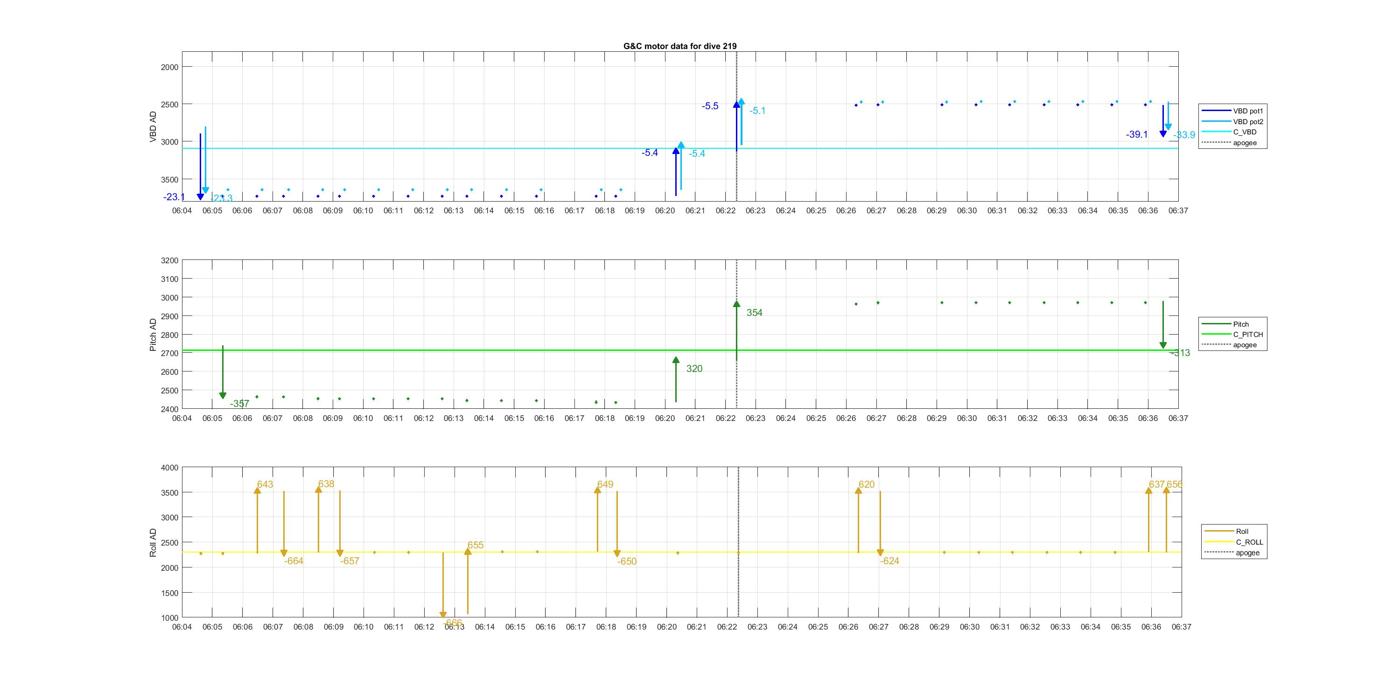The height and width of the screenshot is (693, 1400).
Task: Click the "-624" roll data label
Action: tap(890, 561)
